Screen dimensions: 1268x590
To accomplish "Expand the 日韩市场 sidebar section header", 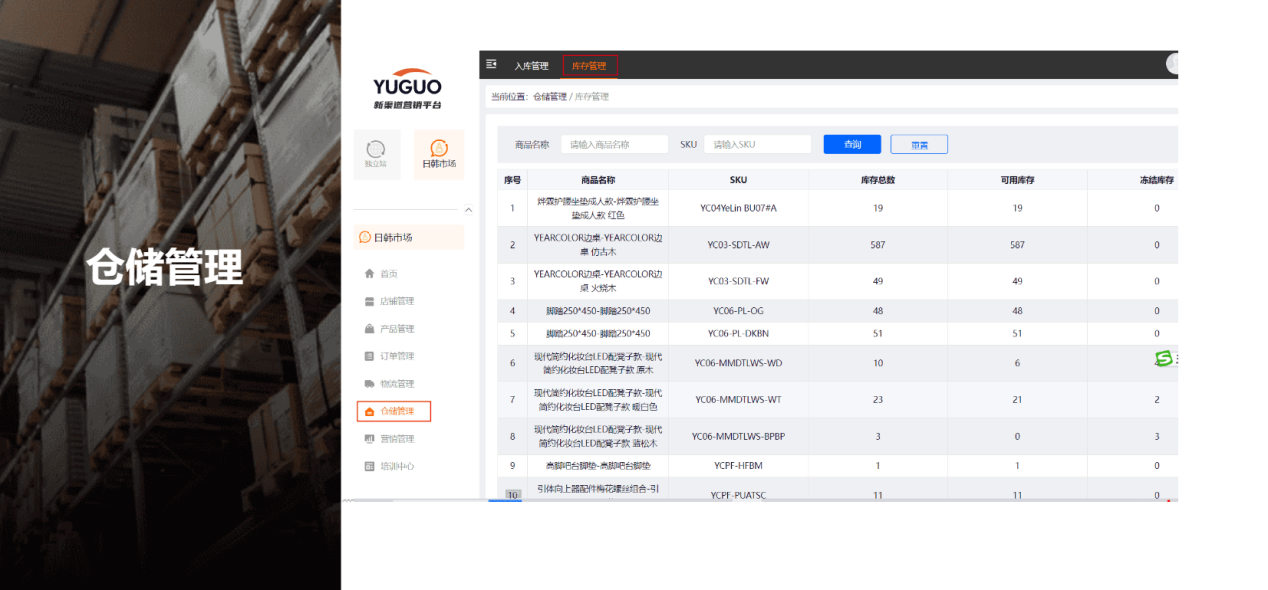I will [409, 237].
